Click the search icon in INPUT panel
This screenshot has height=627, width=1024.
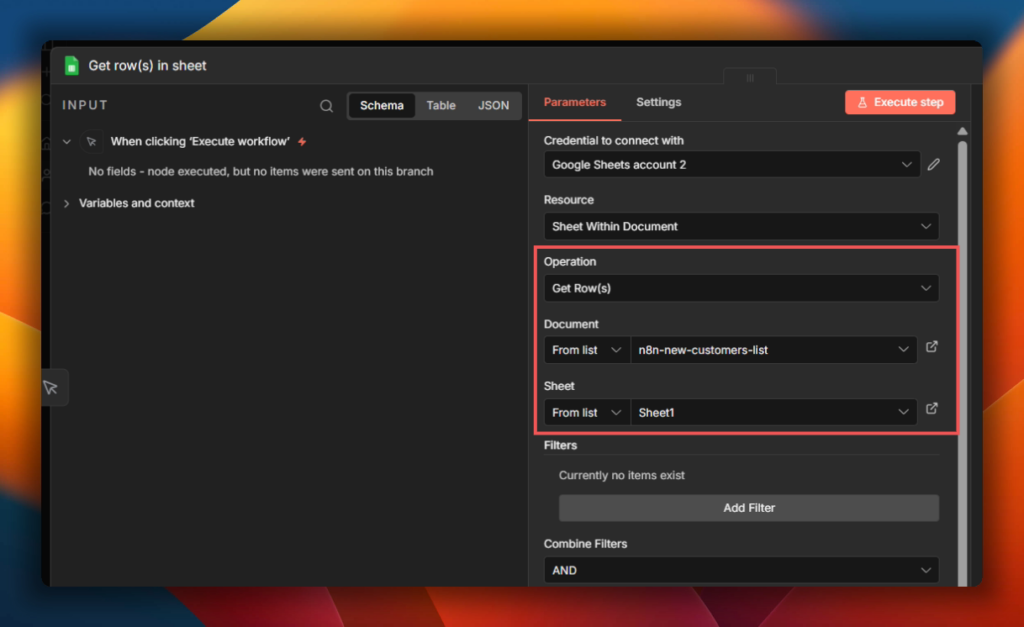[326, 106]
